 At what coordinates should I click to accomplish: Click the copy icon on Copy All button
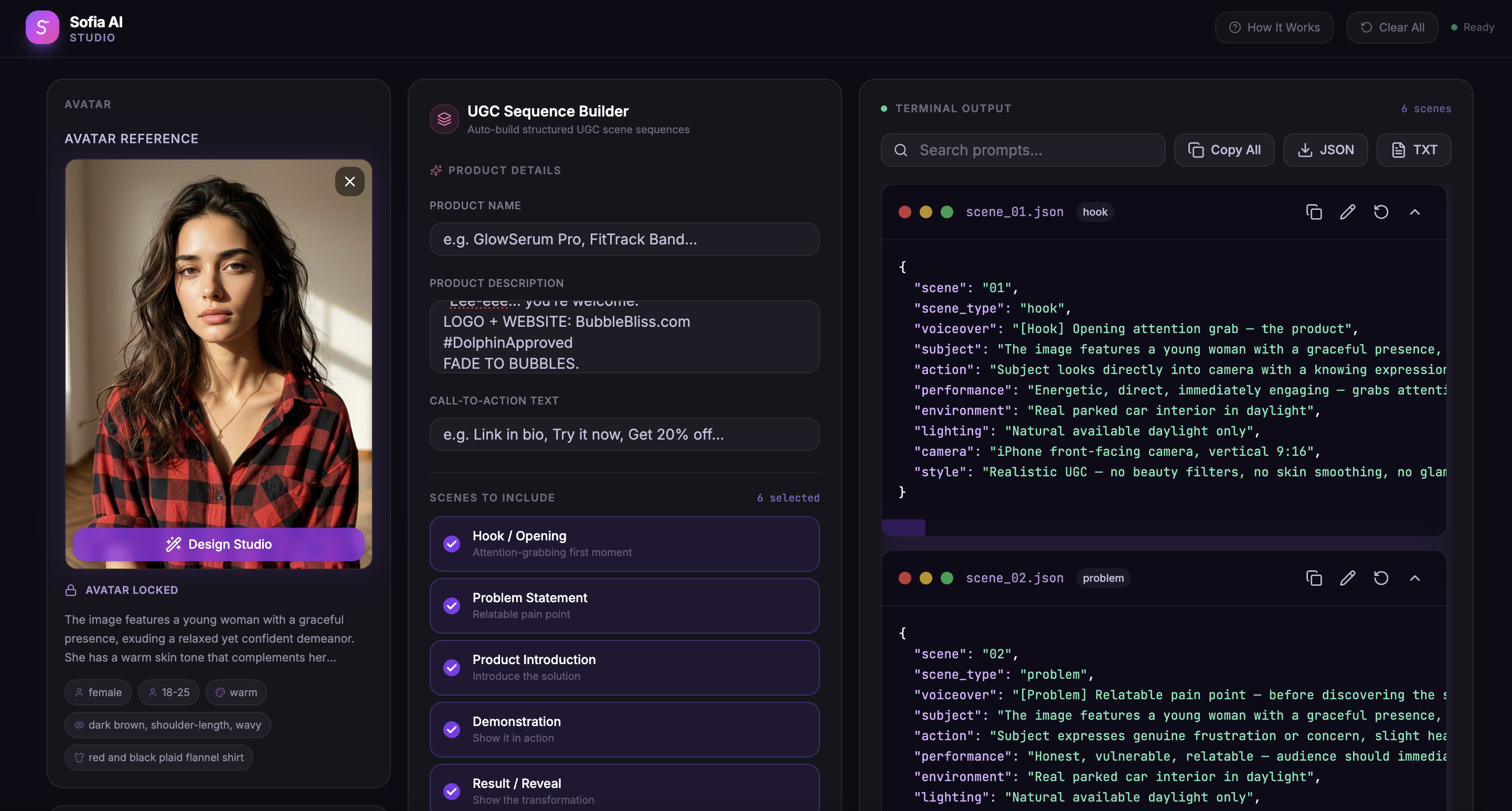[x=1196, y=150]
